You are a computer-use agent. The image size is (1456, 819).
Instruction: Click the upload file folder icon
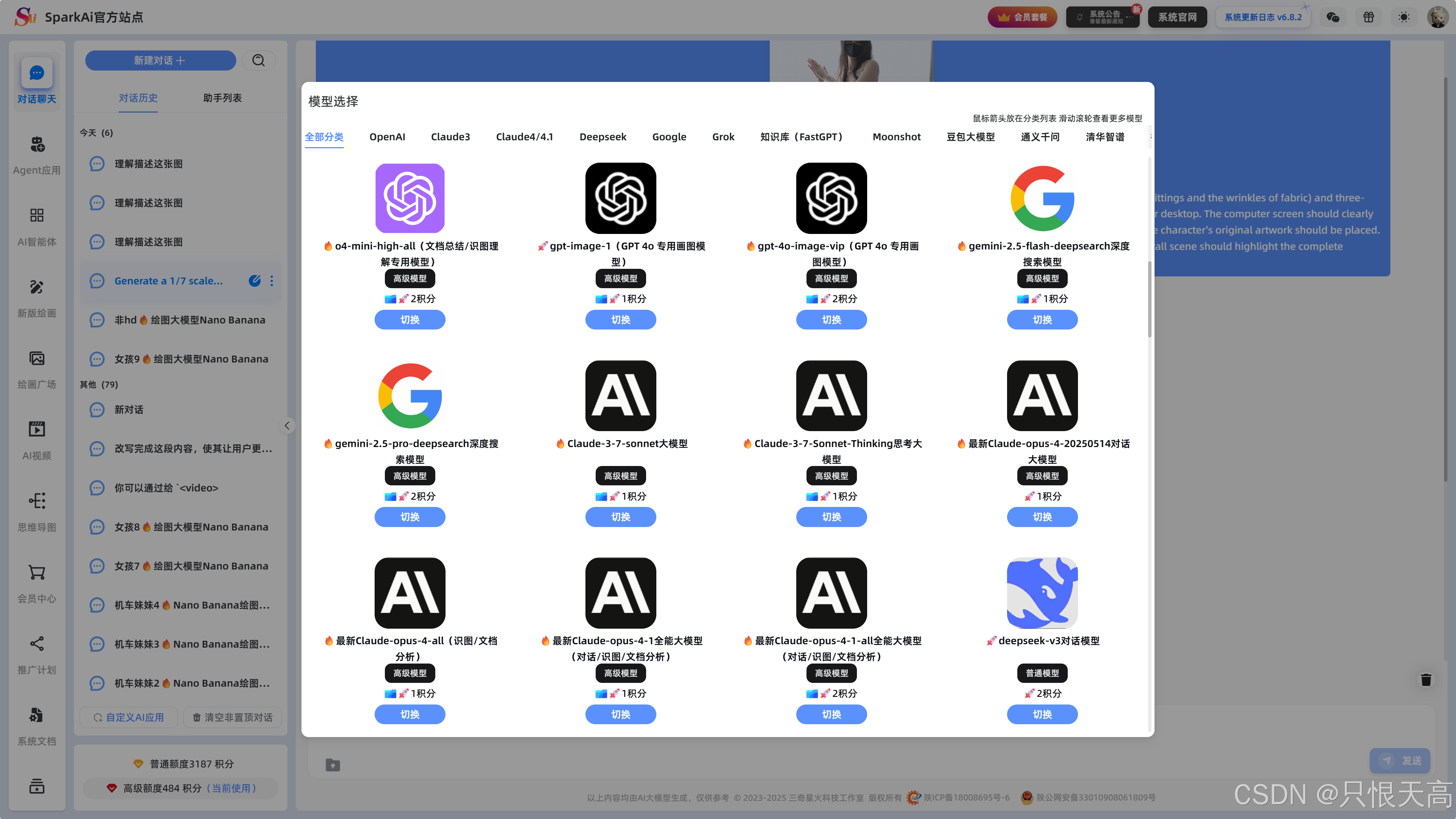[x=333, y=765]
